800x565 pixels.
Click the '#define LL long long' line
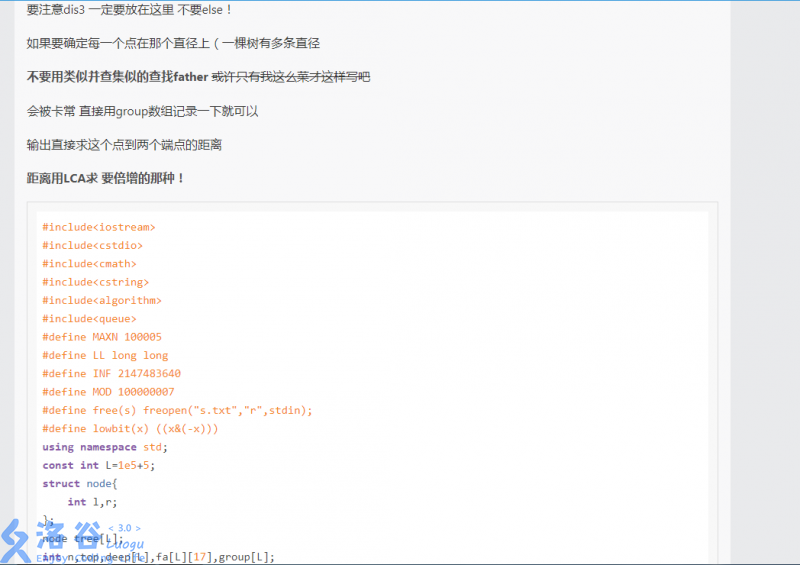click(x=105, y=355)
